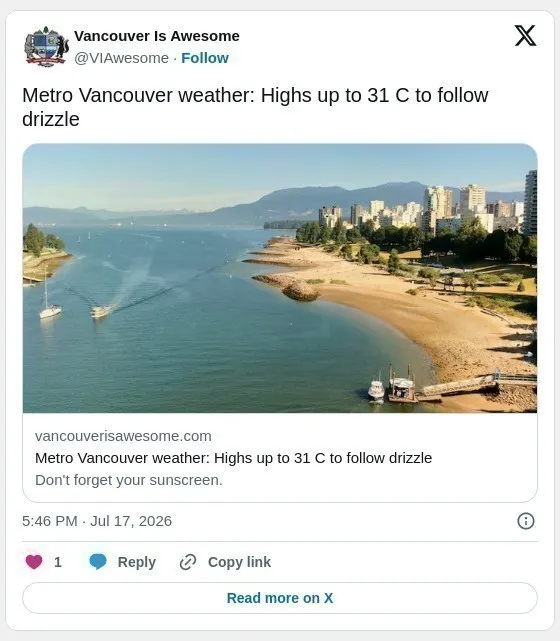The width and height of the screenshot is (560, 641).
Task: Click the vancouverisawesome.com domain text
Action: pos(123,436)
